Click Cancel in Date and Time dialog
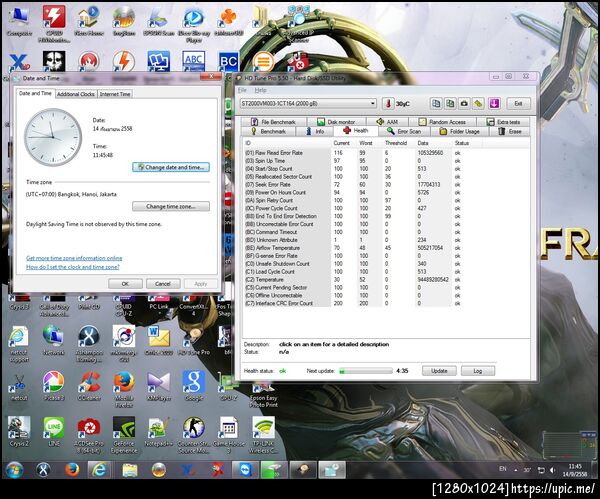The height and width of the screenshot is (499, 600). pyautogui.click(x=163, y=284)
